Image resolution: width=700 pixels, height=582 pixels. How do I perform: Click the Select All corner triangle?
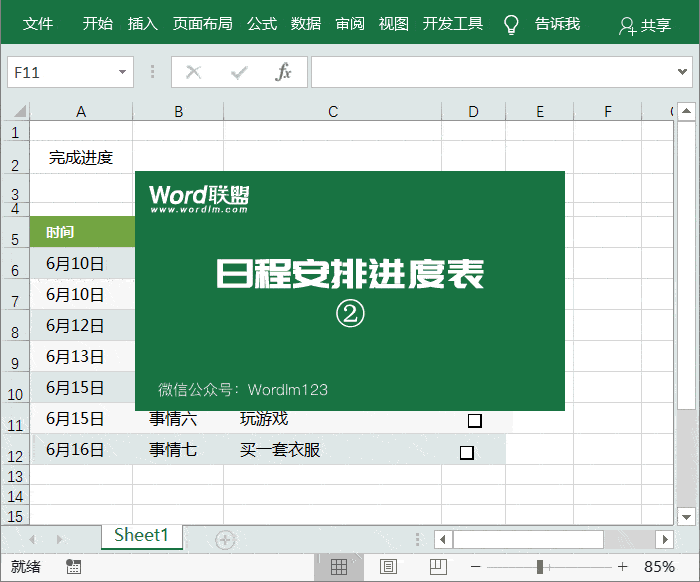tap(19, 111)
